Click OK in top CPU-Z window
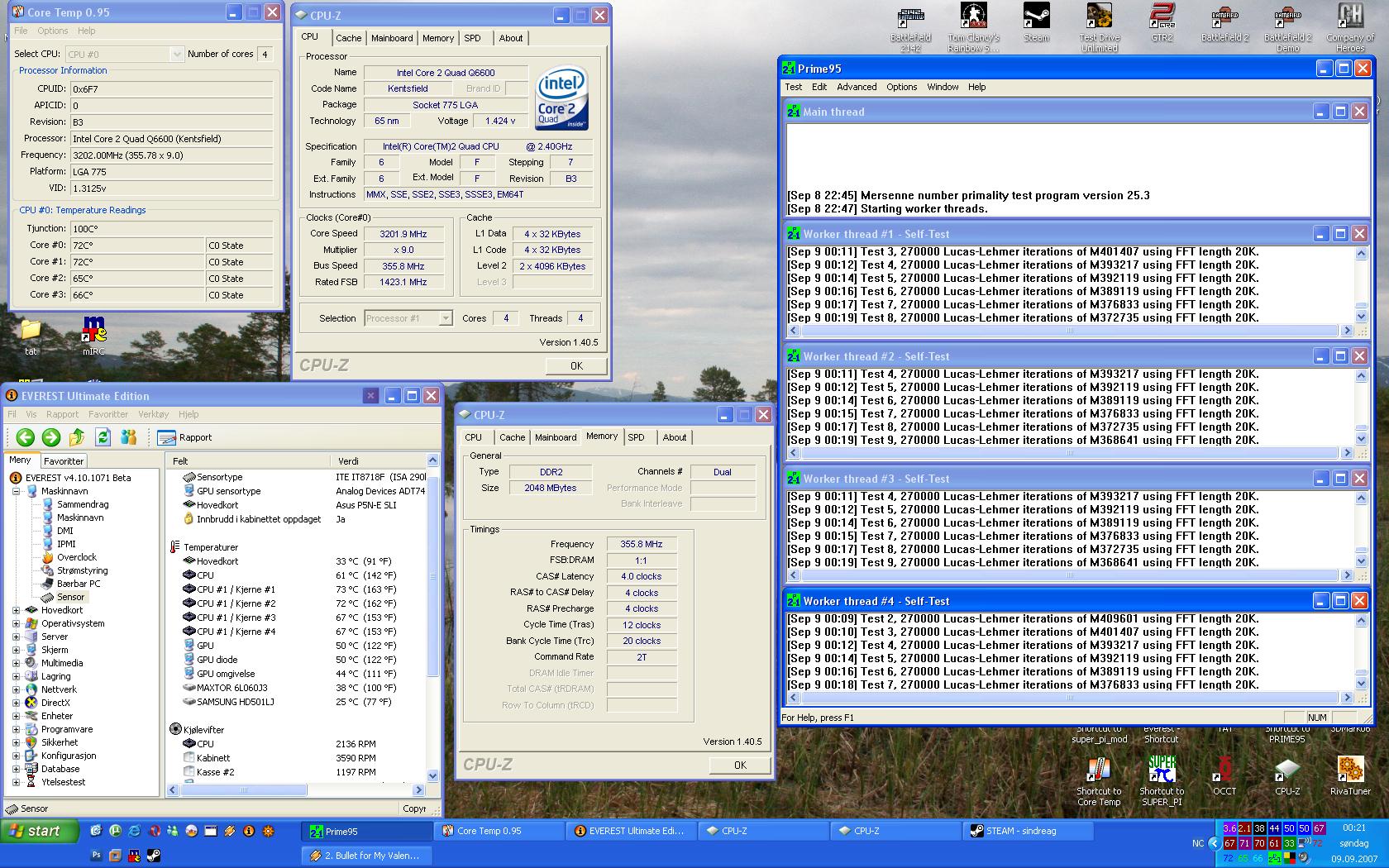Image resolution: width=1389 pixels, height=868 pixels. tap(576, 365)
